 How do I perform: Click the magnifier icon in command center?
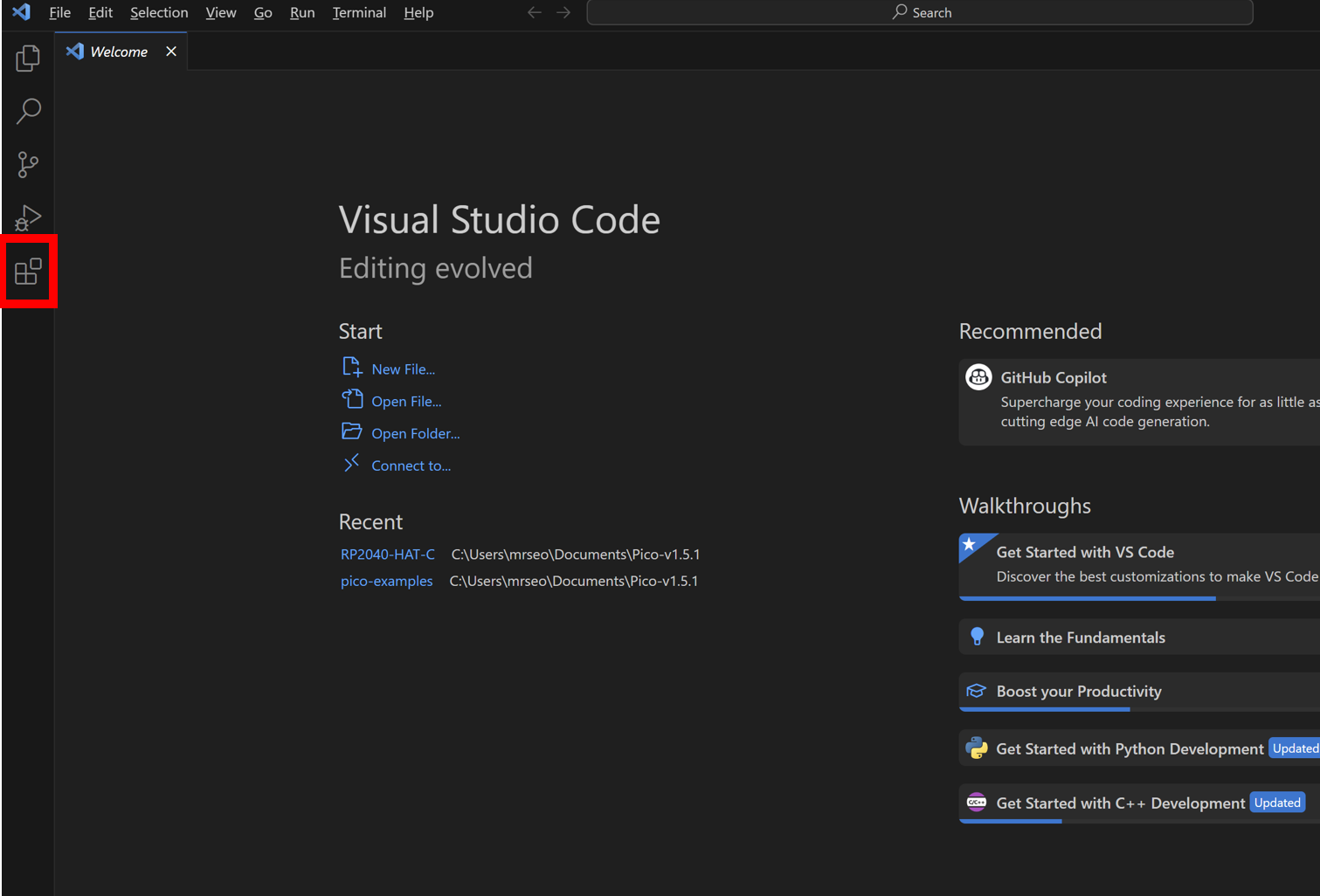click(900, 12)
